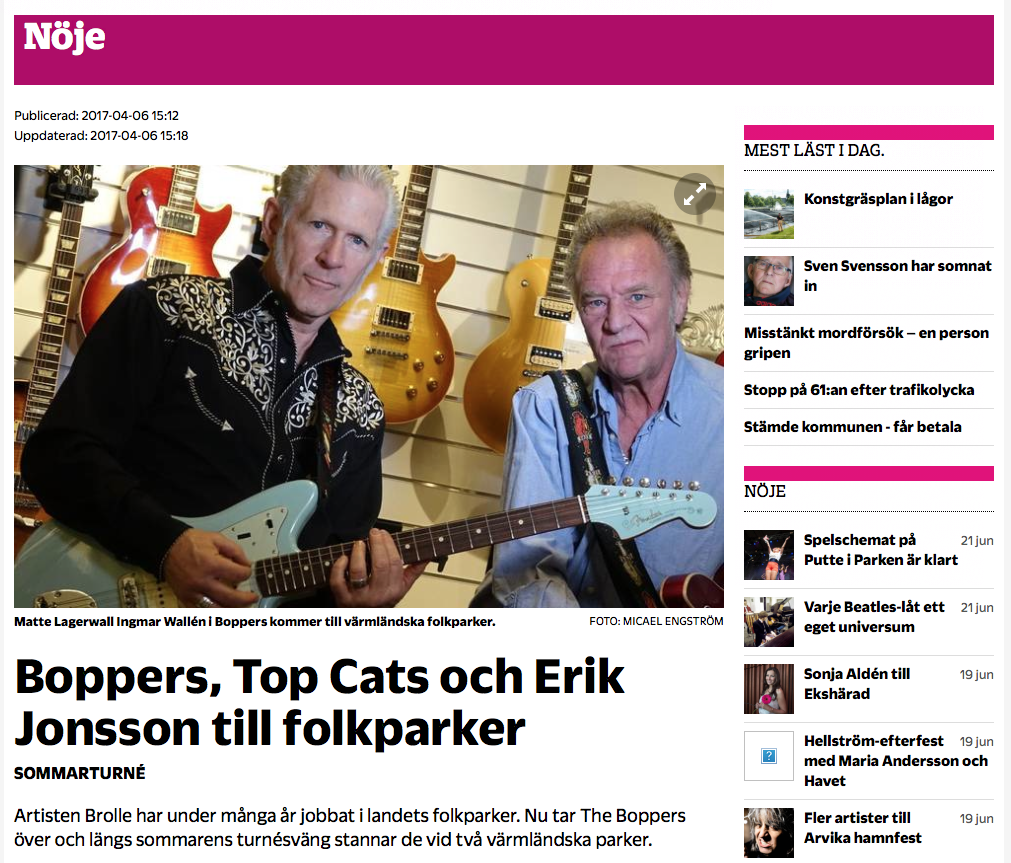Open the Sonja Aldén thumbnail image
Screen dimensions: 1011x863
(769, 689)
